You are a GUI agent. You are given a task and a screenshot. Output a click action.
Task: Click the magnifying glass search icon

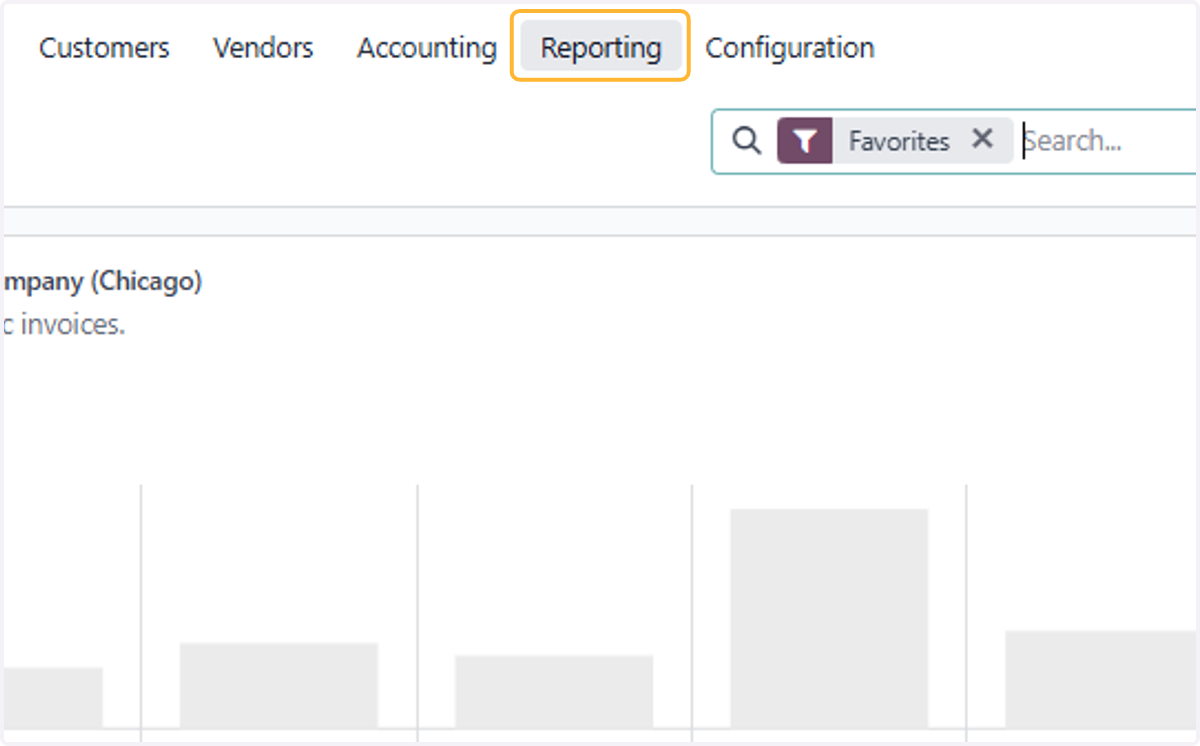coord(747,141)
